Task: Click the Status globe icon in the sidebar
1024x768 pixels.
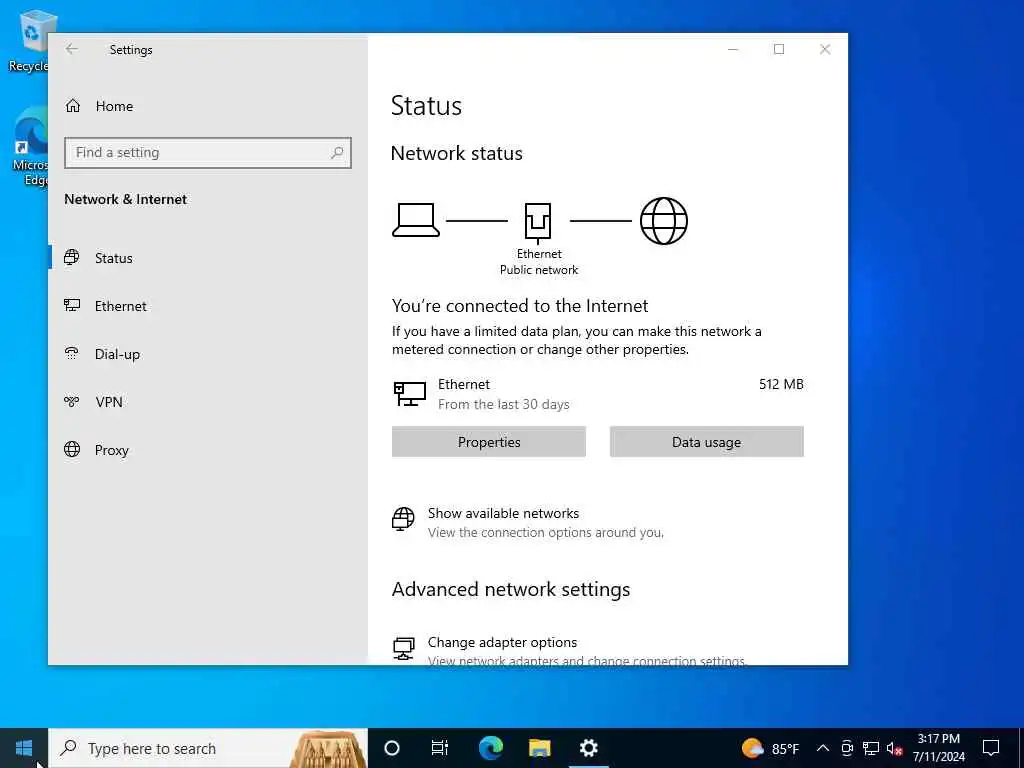Action: (x=72, y=257)
